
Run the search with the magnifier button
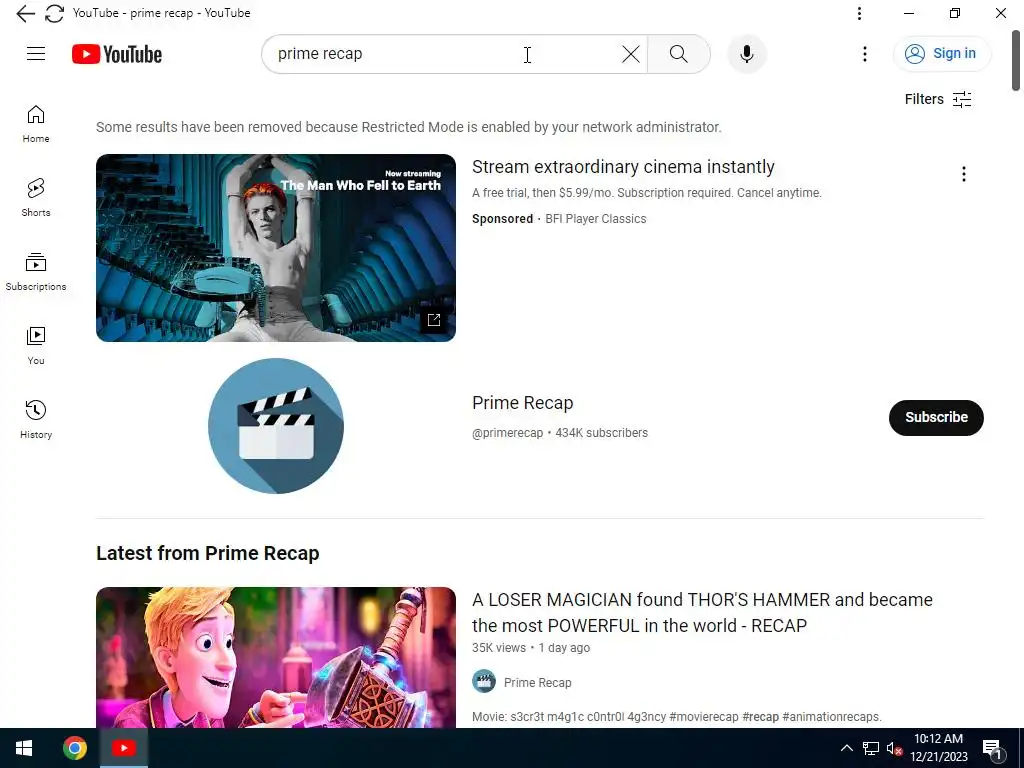click(x=679, y=54)
